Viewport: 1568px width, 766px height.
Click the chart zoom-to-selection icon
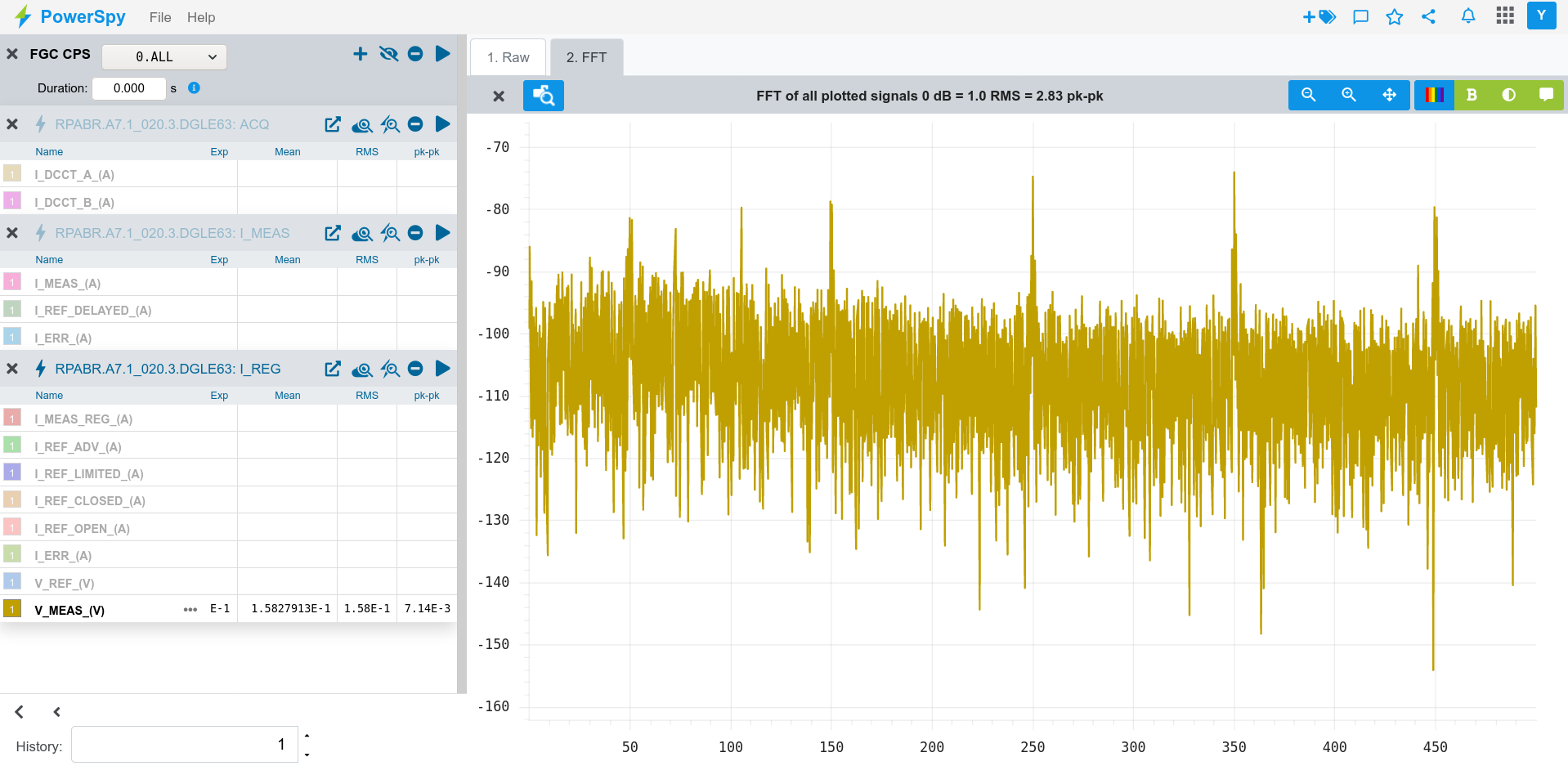tap(544, 96)
